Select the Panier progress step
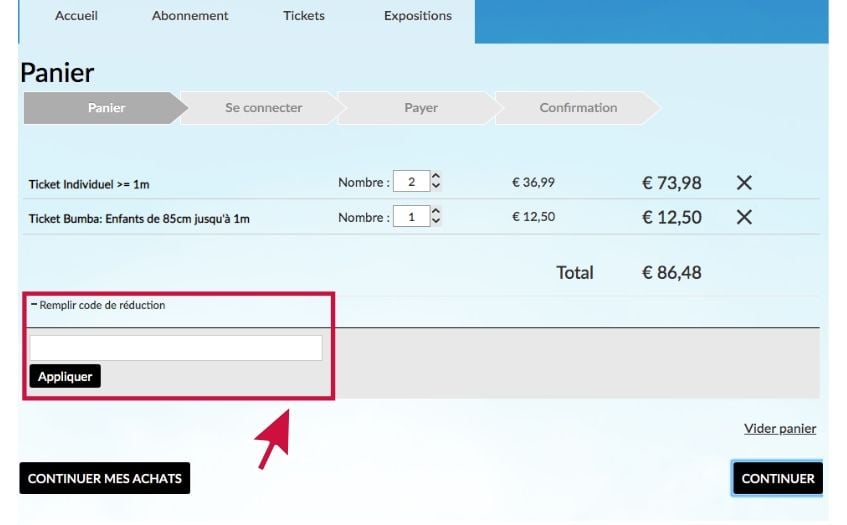Screen dimensions: 847x525 coord(106,108)
